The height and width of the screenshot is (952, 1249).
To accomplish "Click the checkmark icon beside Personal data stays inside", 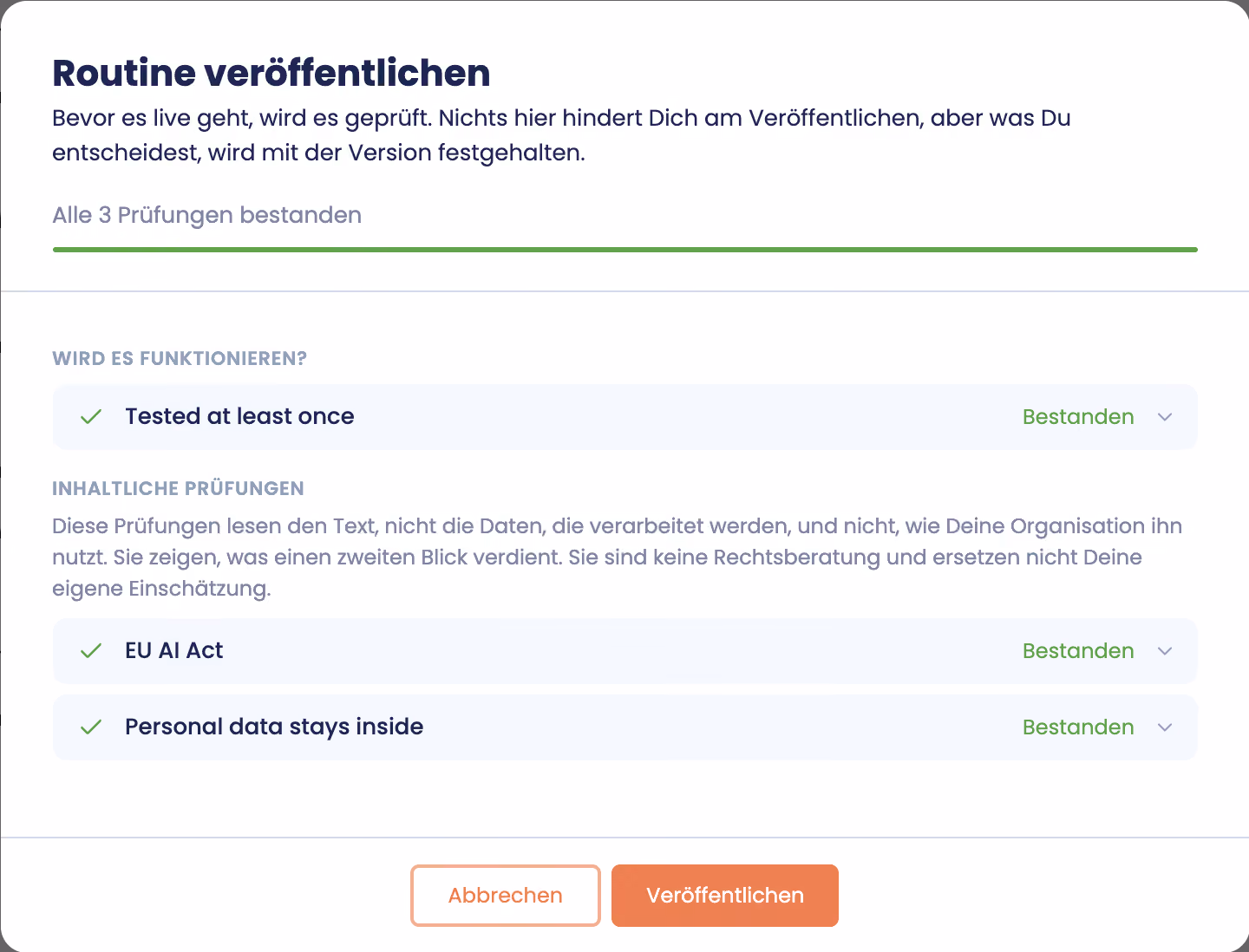I will [x=91, y=727].
